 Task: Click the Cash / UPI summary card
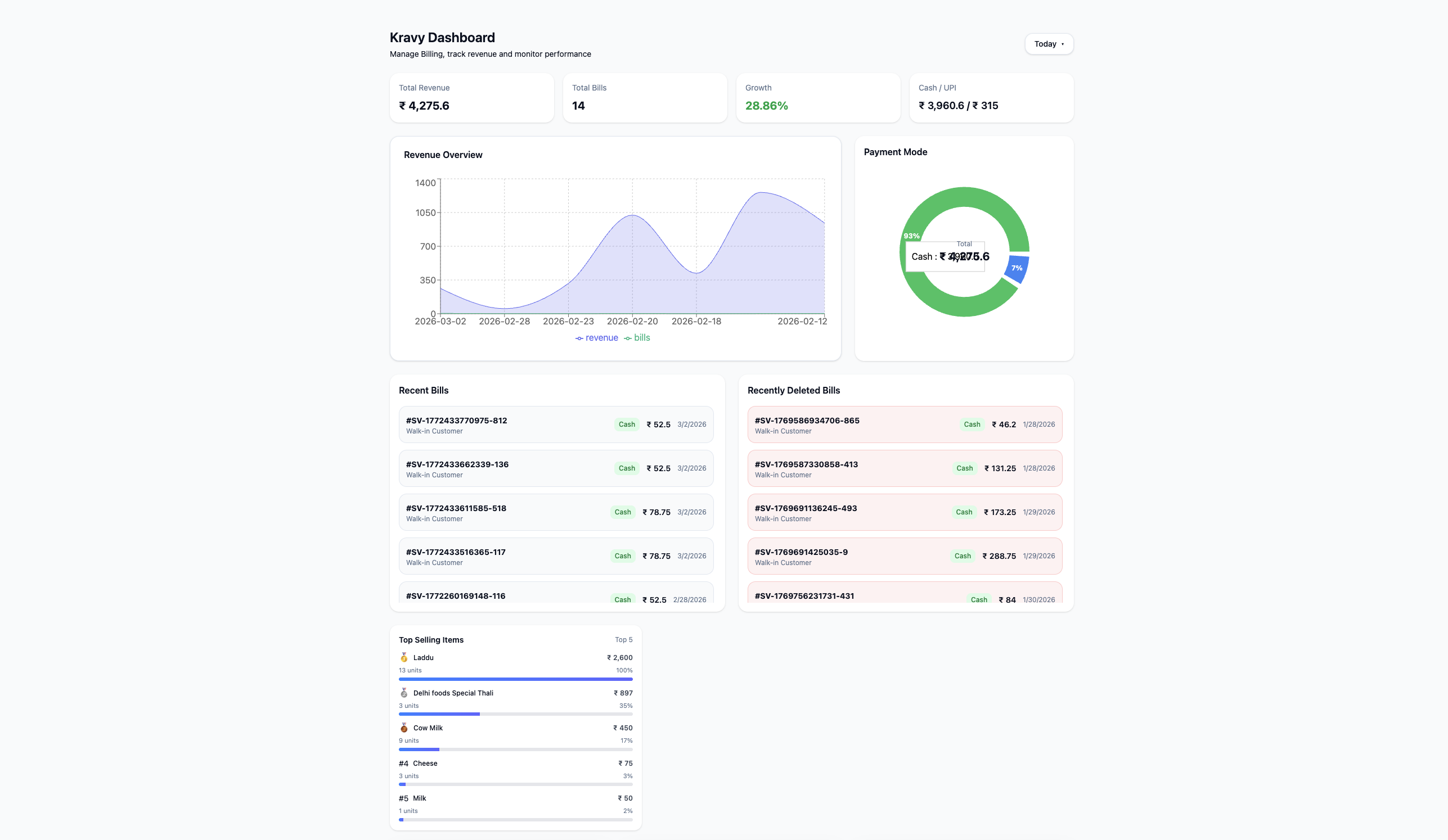(991, 98)
